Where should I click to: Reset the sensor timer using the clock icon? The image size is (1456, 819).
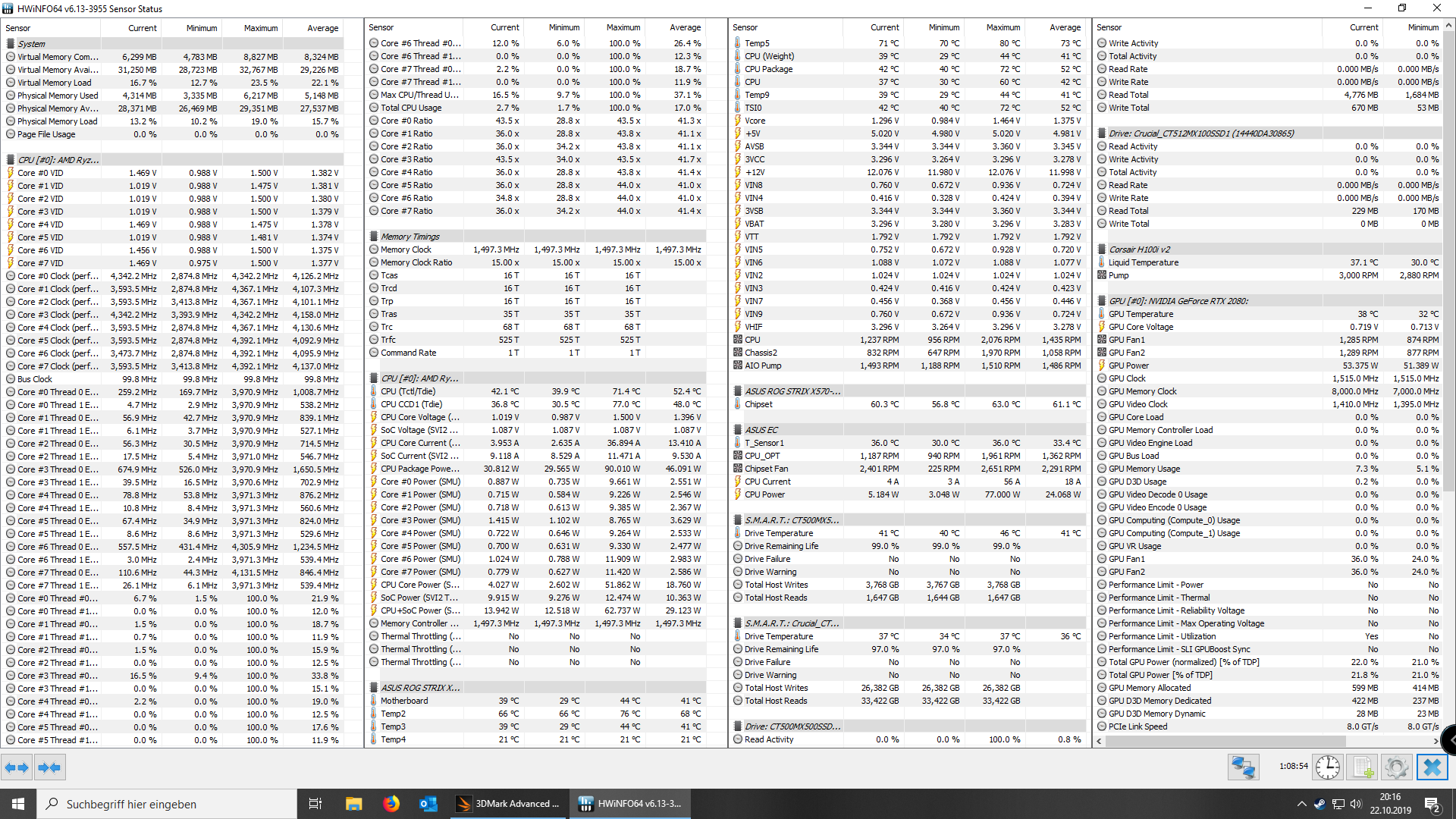click(1328, 767)
